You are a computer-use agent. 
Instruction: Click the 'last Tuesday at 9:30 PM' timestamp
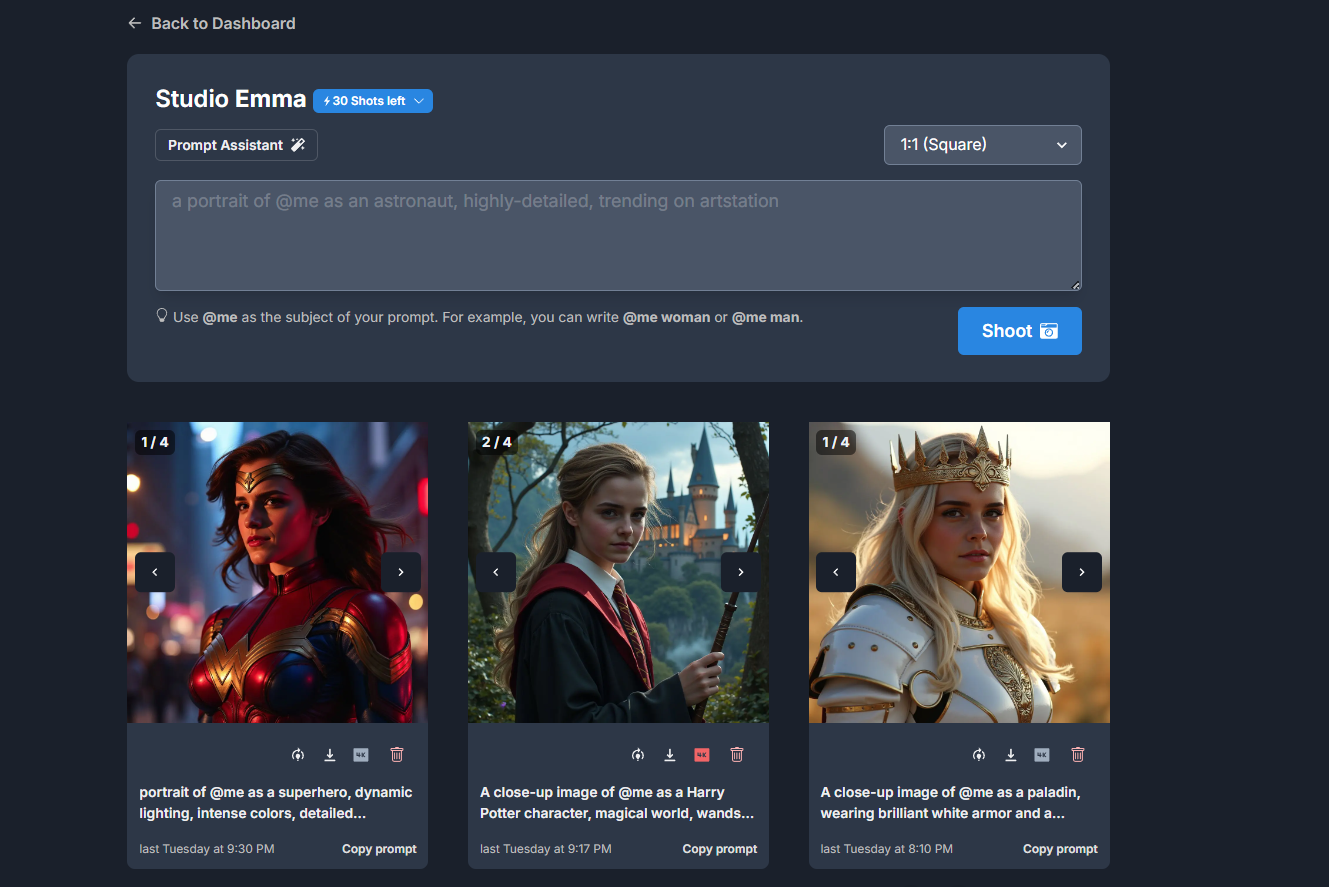click(x=207, y=849)
